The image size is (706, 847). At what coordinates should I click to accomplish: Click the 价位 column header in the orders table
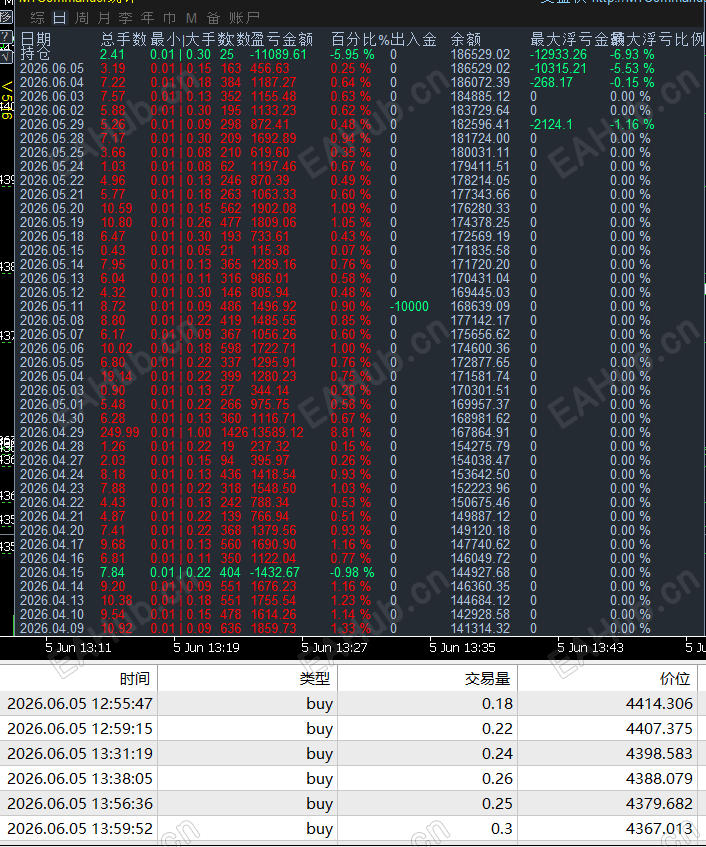(675, 678)
